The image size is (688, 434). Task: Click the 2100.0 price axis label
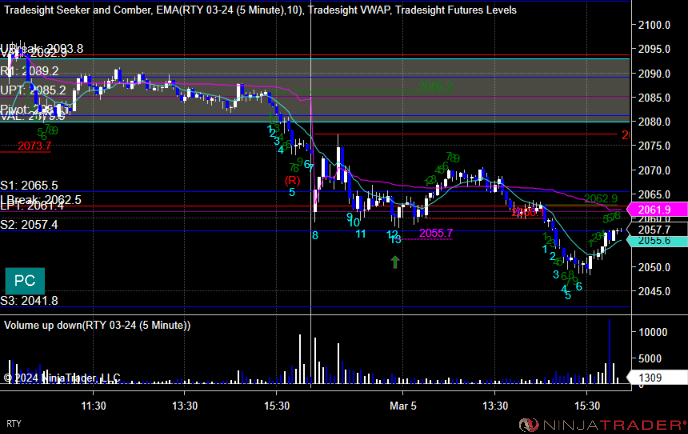point(654,25)
